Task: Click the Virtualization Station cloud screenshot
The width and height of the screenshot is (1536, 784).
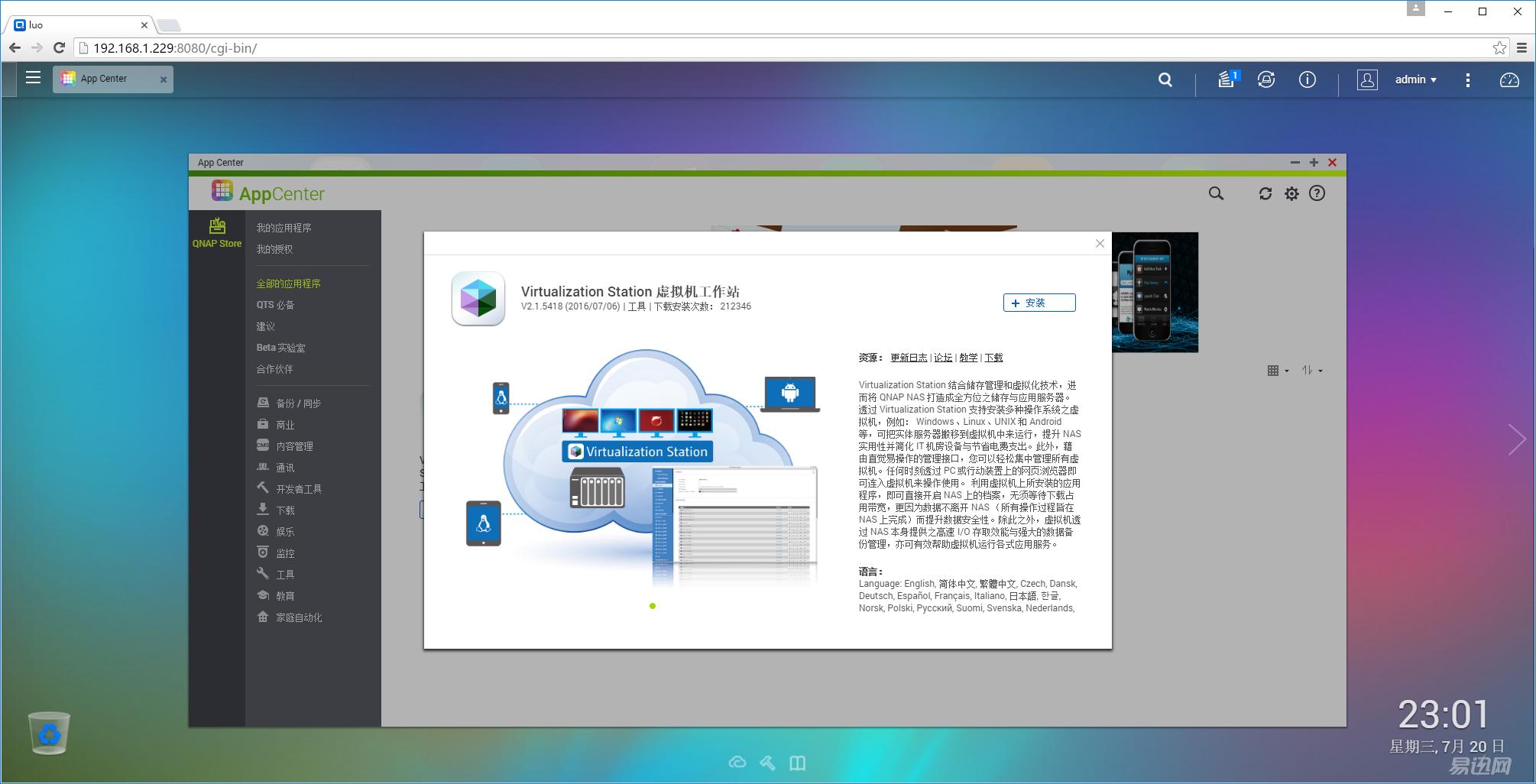Action: coord(643,468)
